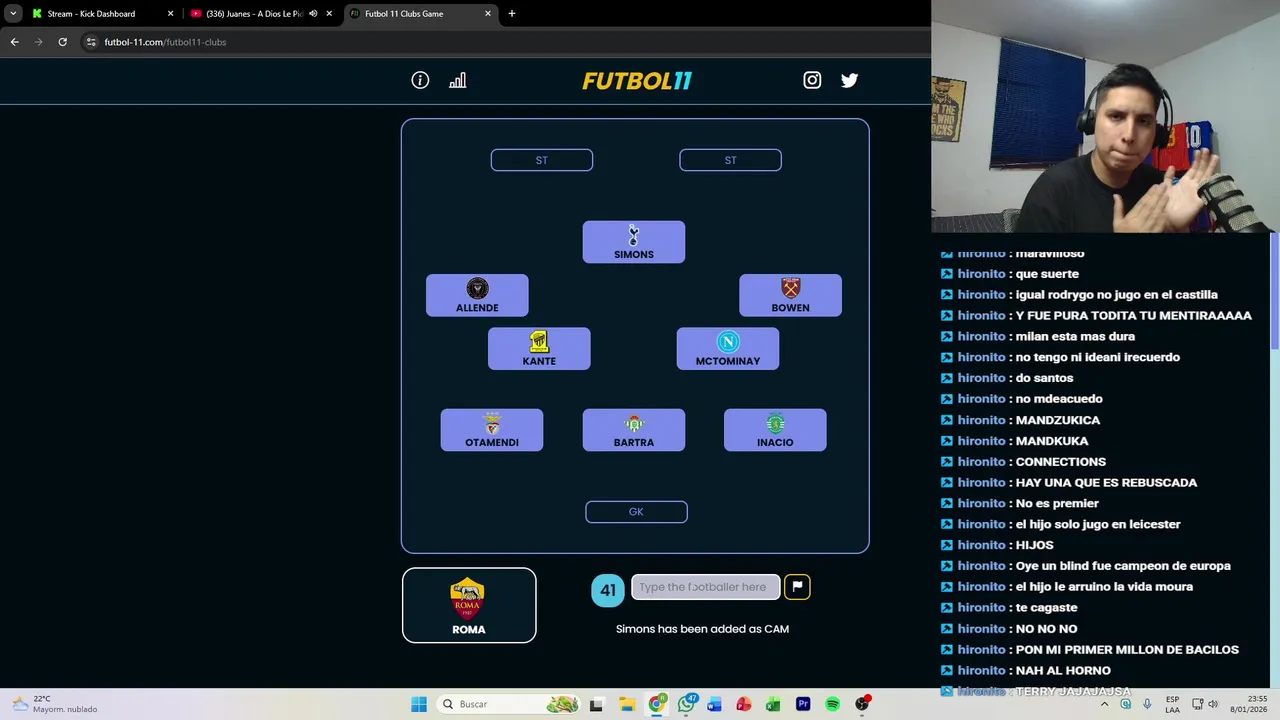Open Task View from the taskbar
This screenshot has width=1280, height=720.
tap(597, 704)
